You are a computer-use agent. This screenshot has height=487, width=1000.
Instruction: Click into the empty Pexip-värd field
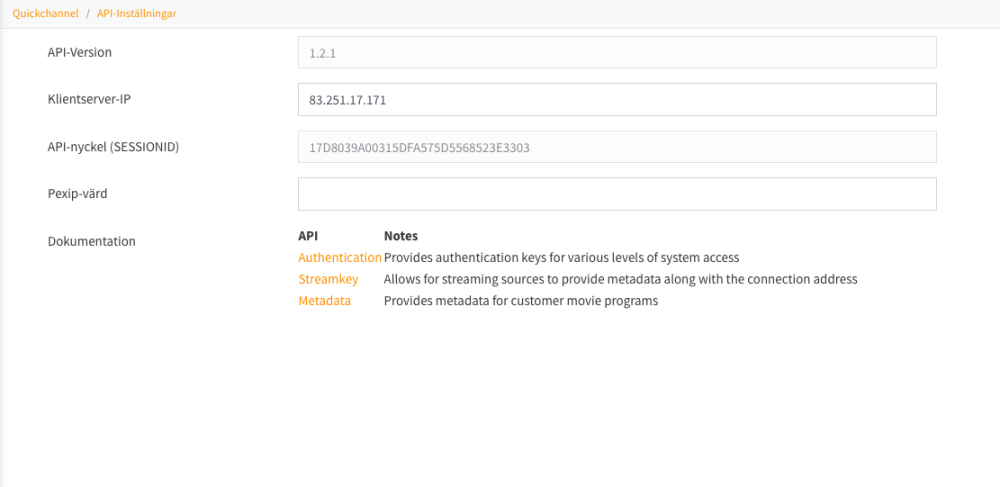(x=616, y=194)
